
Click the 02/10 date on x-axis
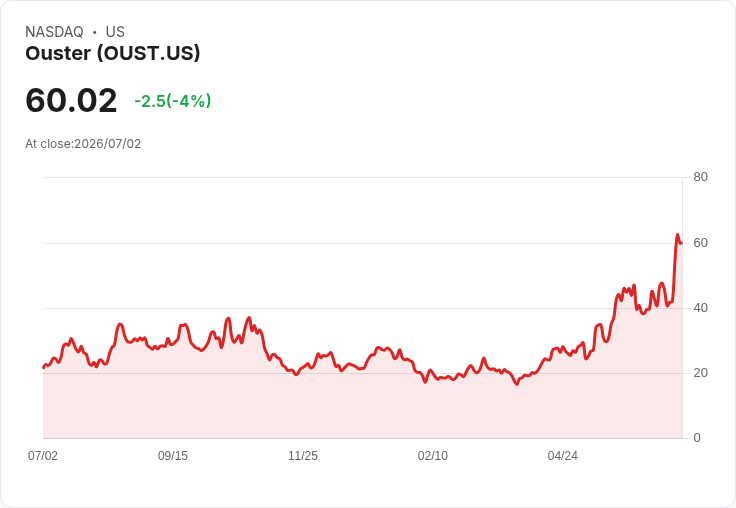[432, 456]
